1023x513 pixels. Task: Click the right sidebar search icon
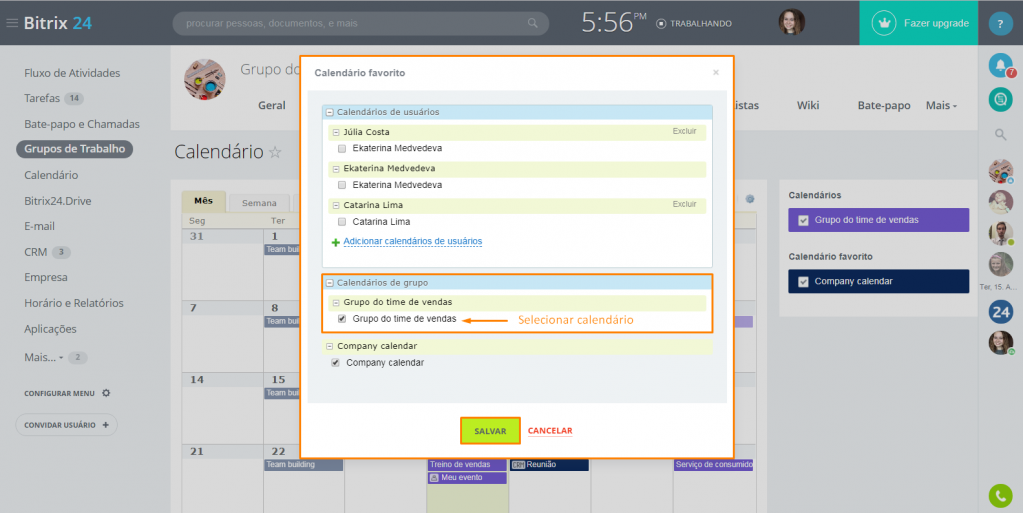click(1000, 134)
